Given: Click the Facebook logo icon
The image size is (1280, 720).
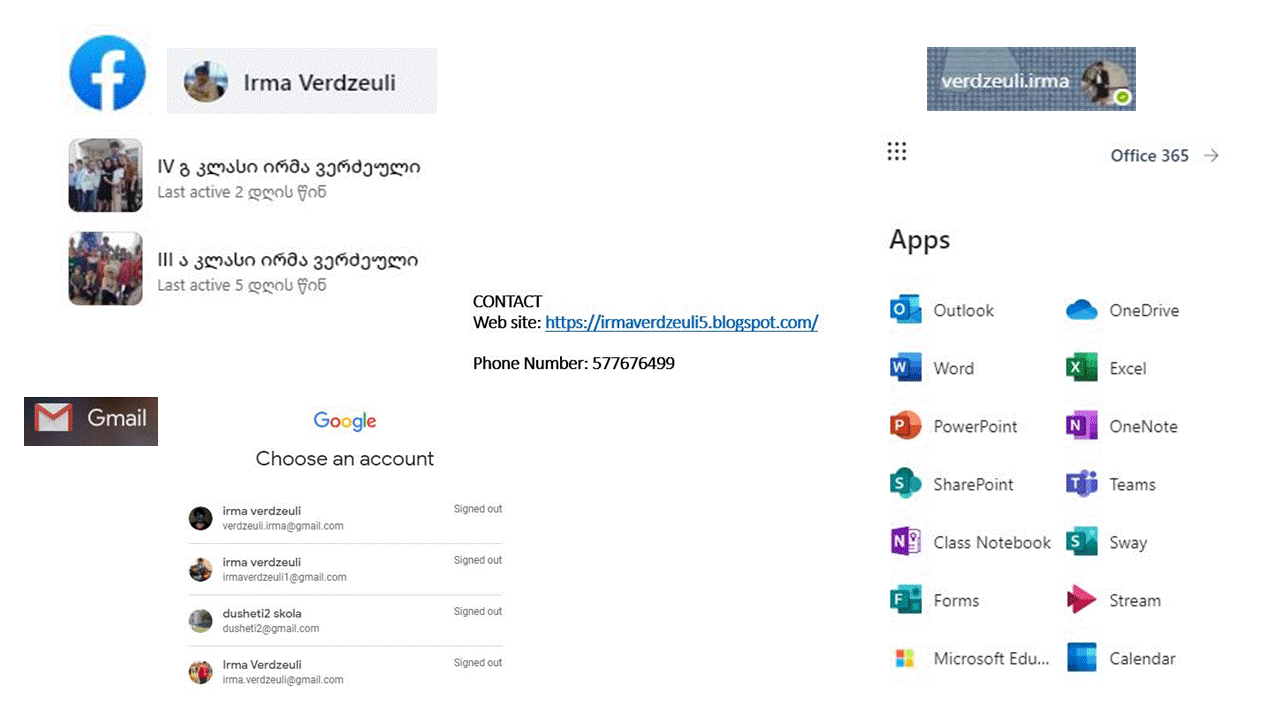Looking at the screenshot, I should 107,73.
